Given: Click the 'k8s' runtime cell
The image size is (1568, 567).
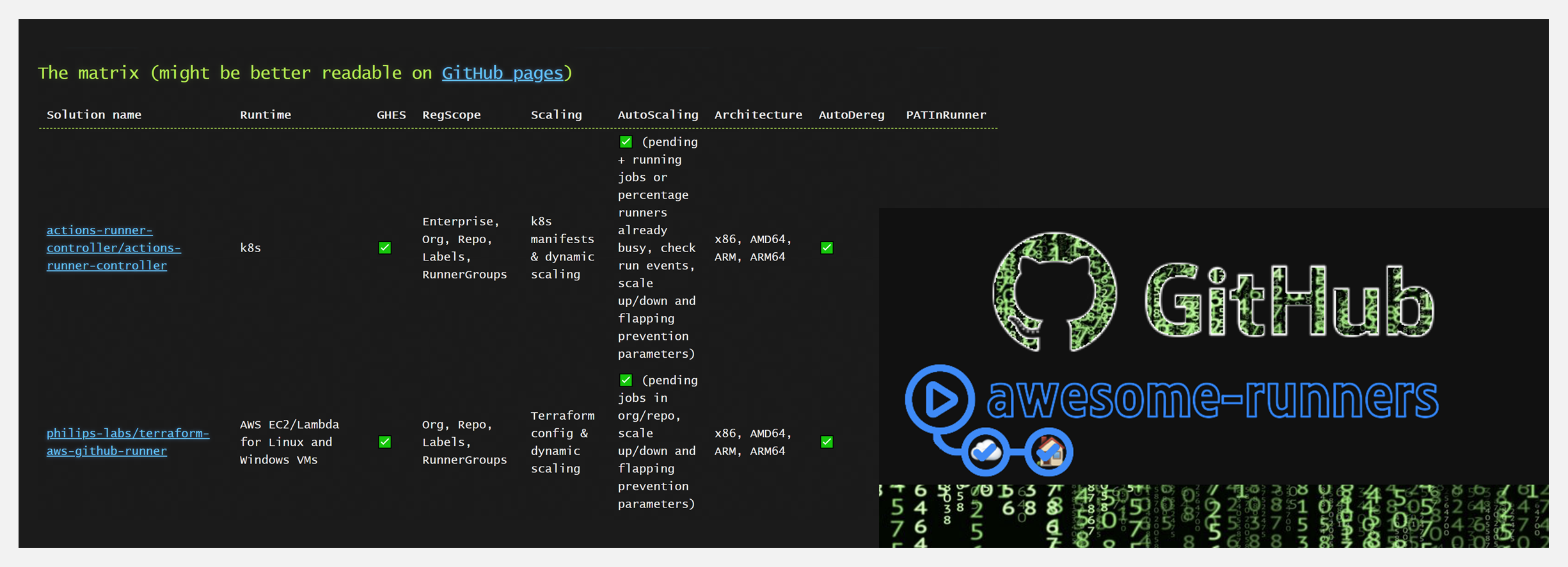Looking at the screenshot, I should 250,248.
